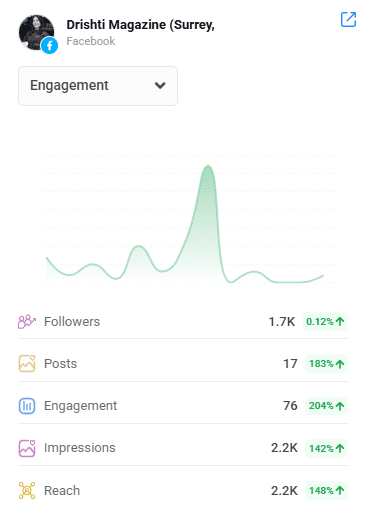Image resolution: width=369 pixels, height=525 pixels.
Task: Select the Posts row label
Action: point(61,364)
